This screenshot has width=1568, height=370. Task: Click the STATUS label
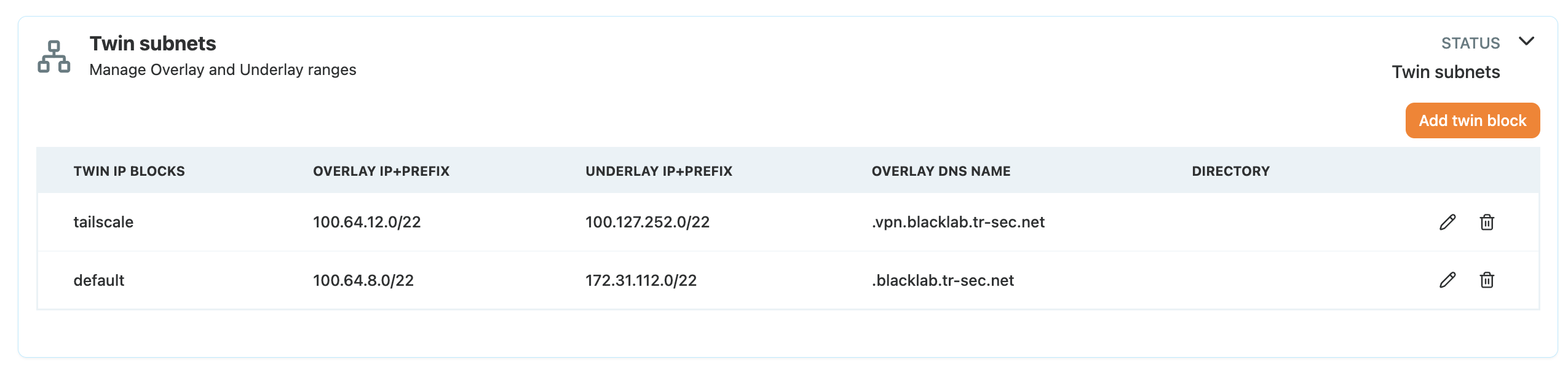[1470, 43]
